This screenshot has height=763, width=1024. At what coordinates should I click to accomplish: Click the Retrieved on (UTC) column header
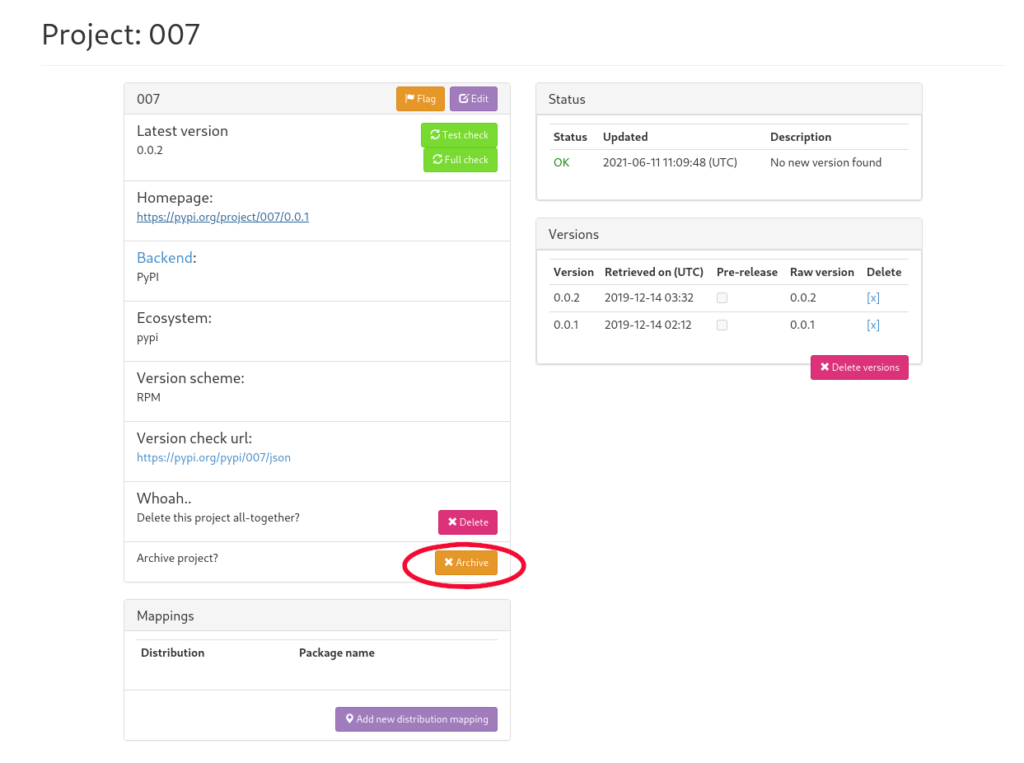[x=654, y=272]
